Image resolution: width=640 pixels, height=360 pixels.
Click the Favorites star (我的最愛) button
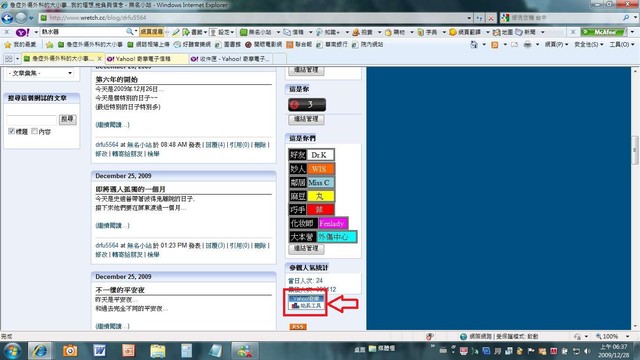coord(20,44)
